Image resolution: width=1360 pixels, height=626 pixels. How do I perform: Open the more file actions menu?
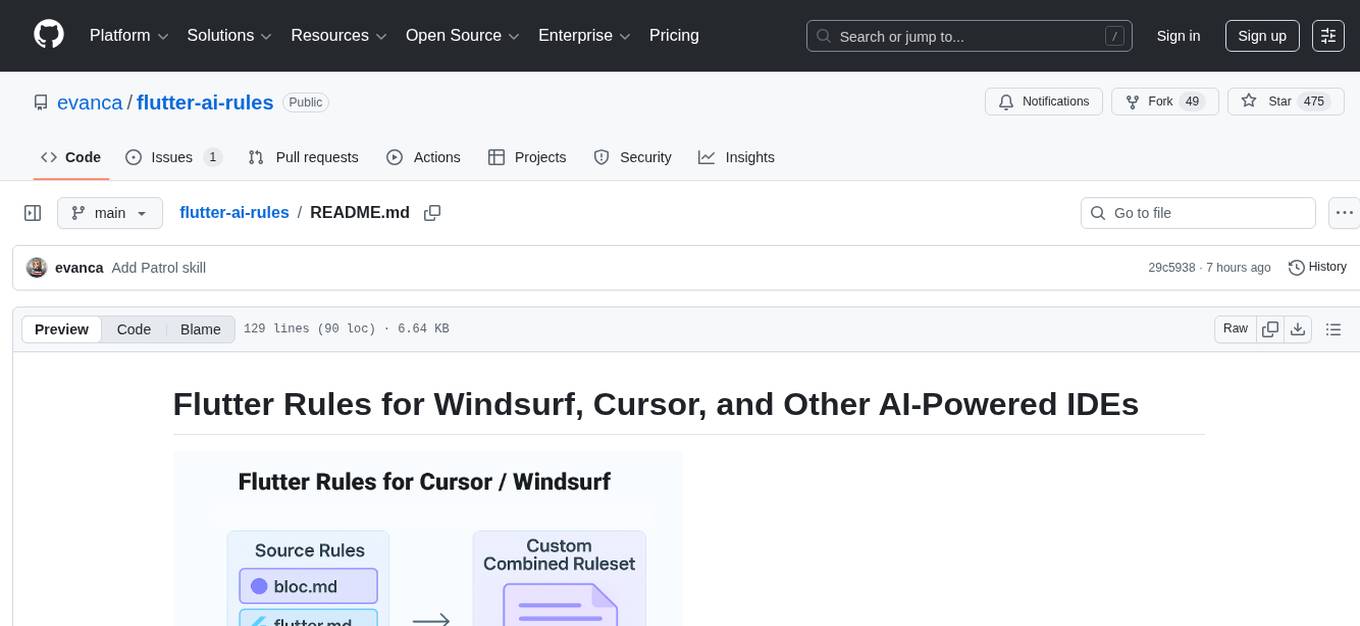click(1345, 213)
